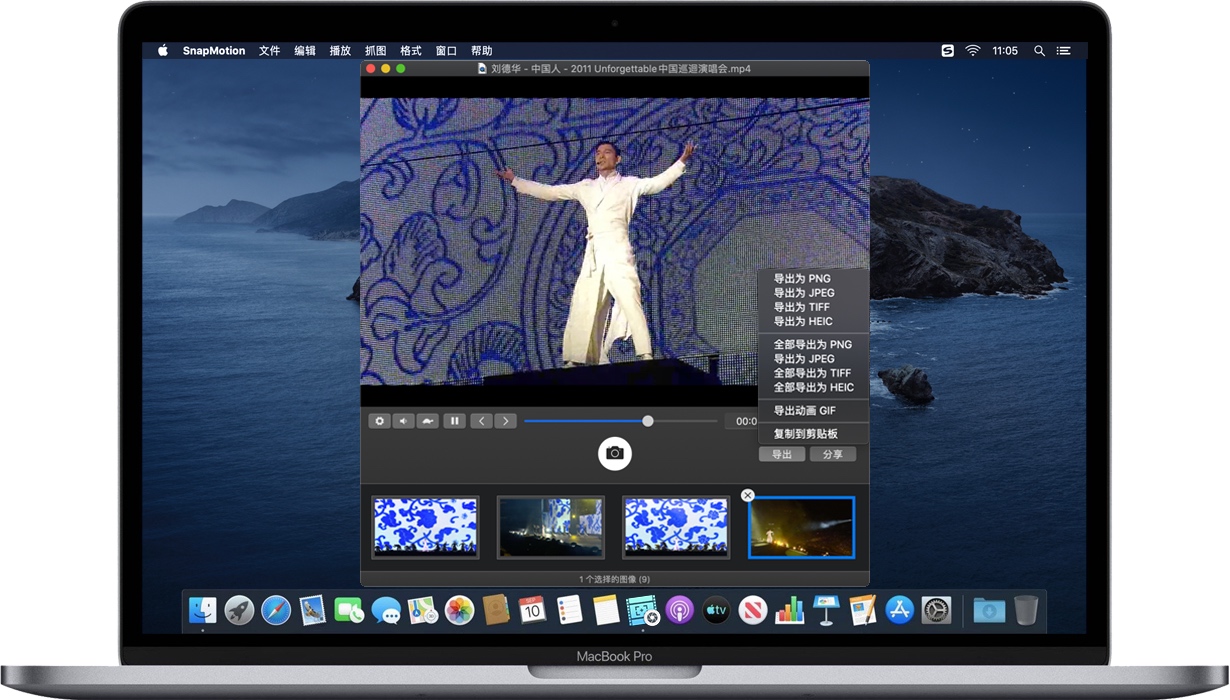This screenshot has height=700, width=1230.
Task: Open the 播放 menu
Action: [x=340, y=50]
